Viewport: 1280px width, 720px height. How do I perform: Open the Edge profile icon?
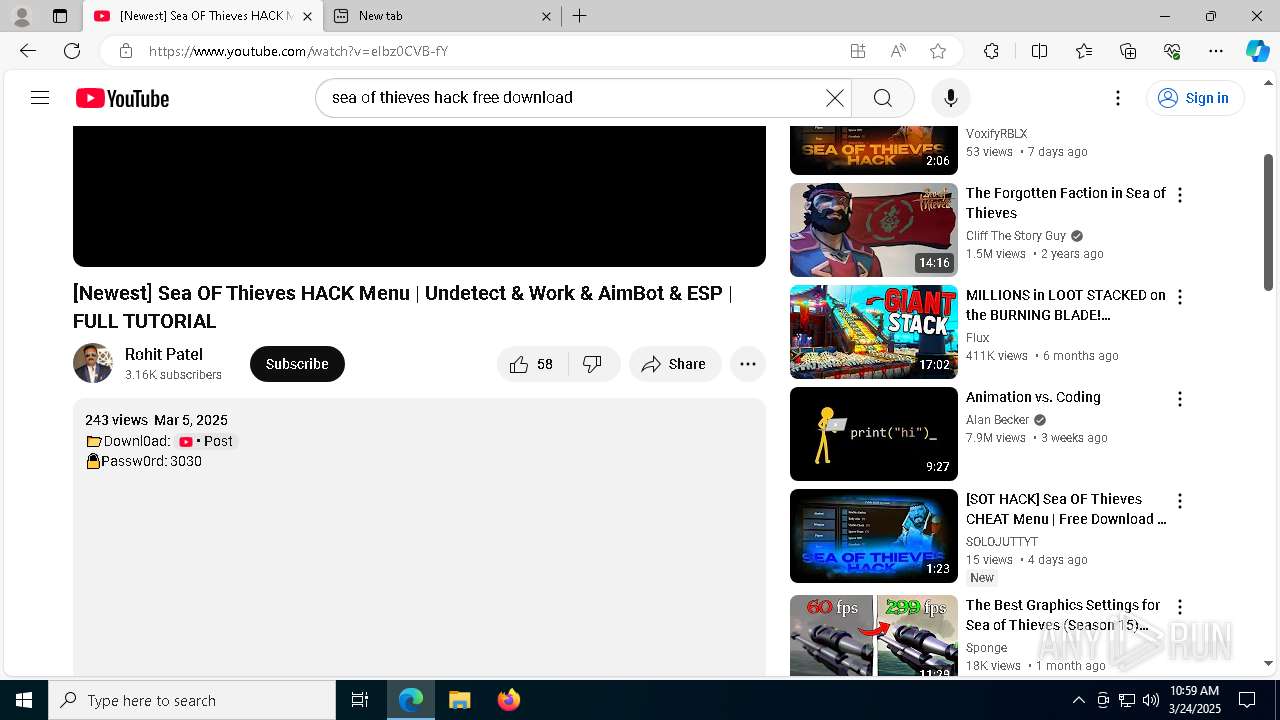21,16
